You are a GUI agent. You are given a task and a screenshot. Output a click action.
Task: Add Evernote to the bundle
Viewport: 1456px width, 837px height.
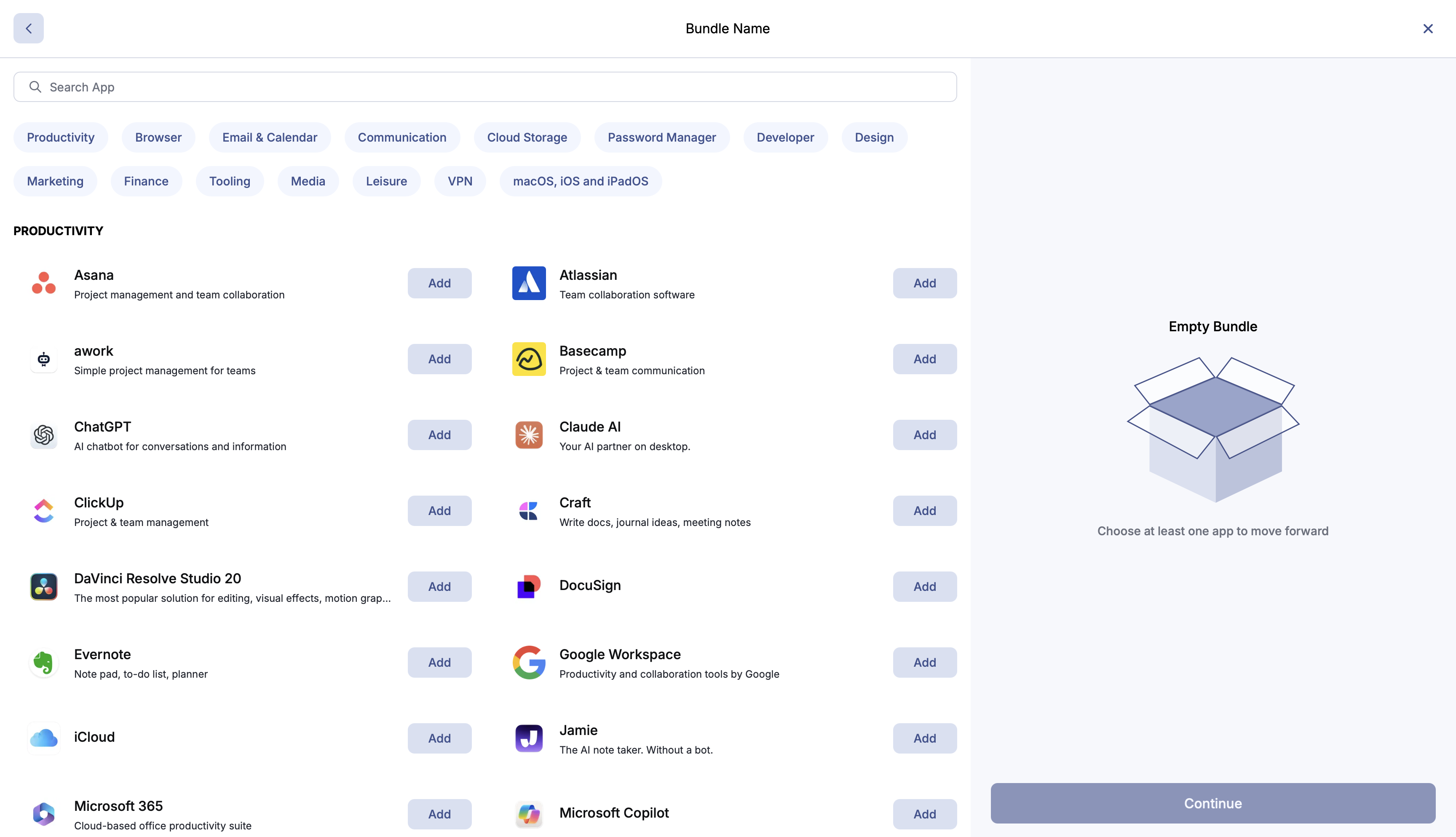[x=439, y=662]
